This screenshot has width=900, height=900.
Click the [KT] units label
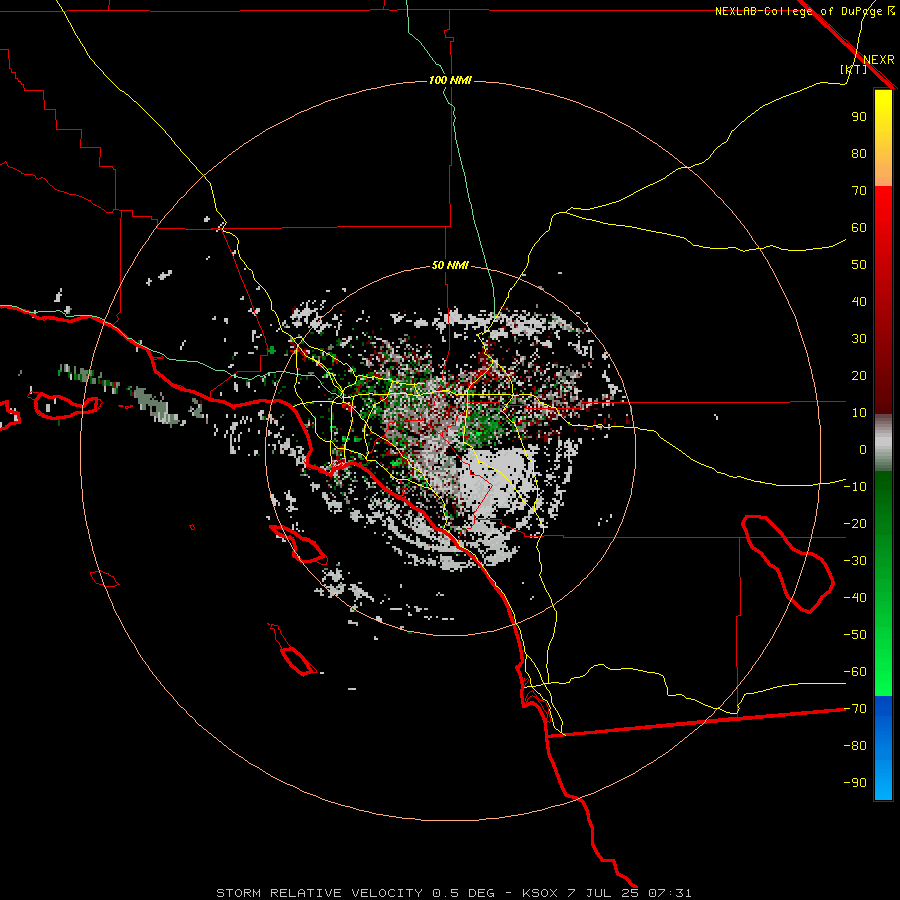(x=854, y=69)
